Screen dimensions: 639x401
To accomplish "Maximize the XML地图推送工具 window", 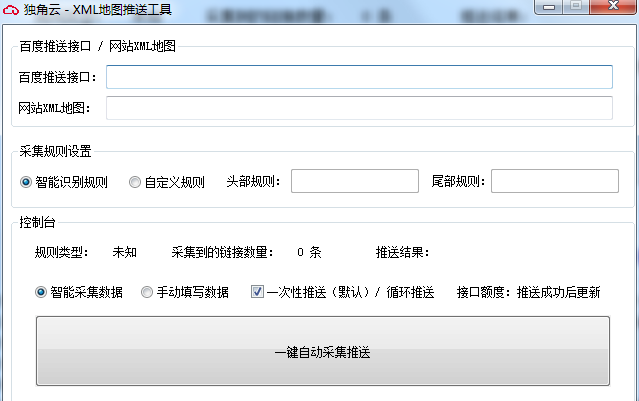I will tap(577, 7).
